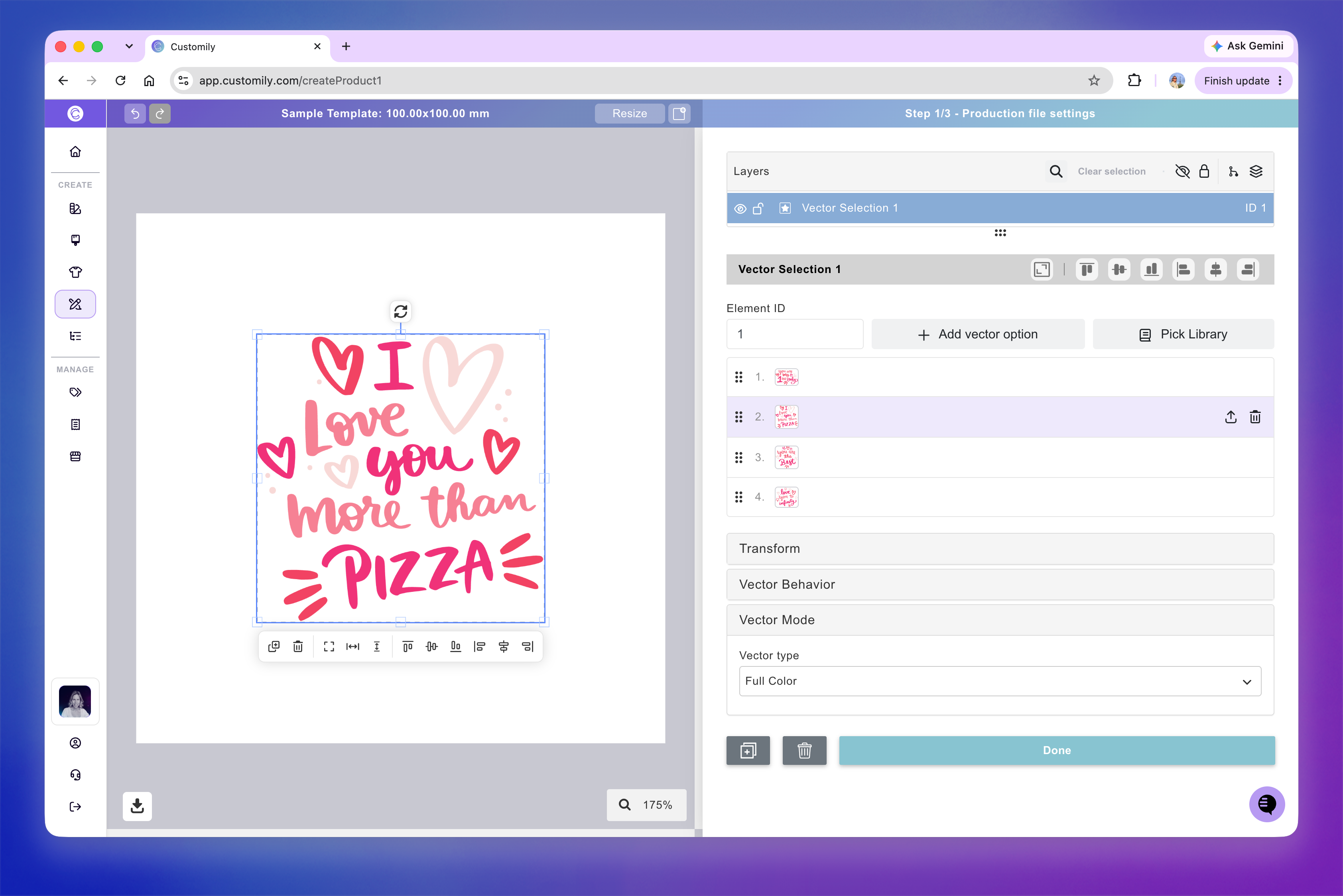
Task: Select the highlighted design tools sidebar icon
Action: tap(75, 303)
